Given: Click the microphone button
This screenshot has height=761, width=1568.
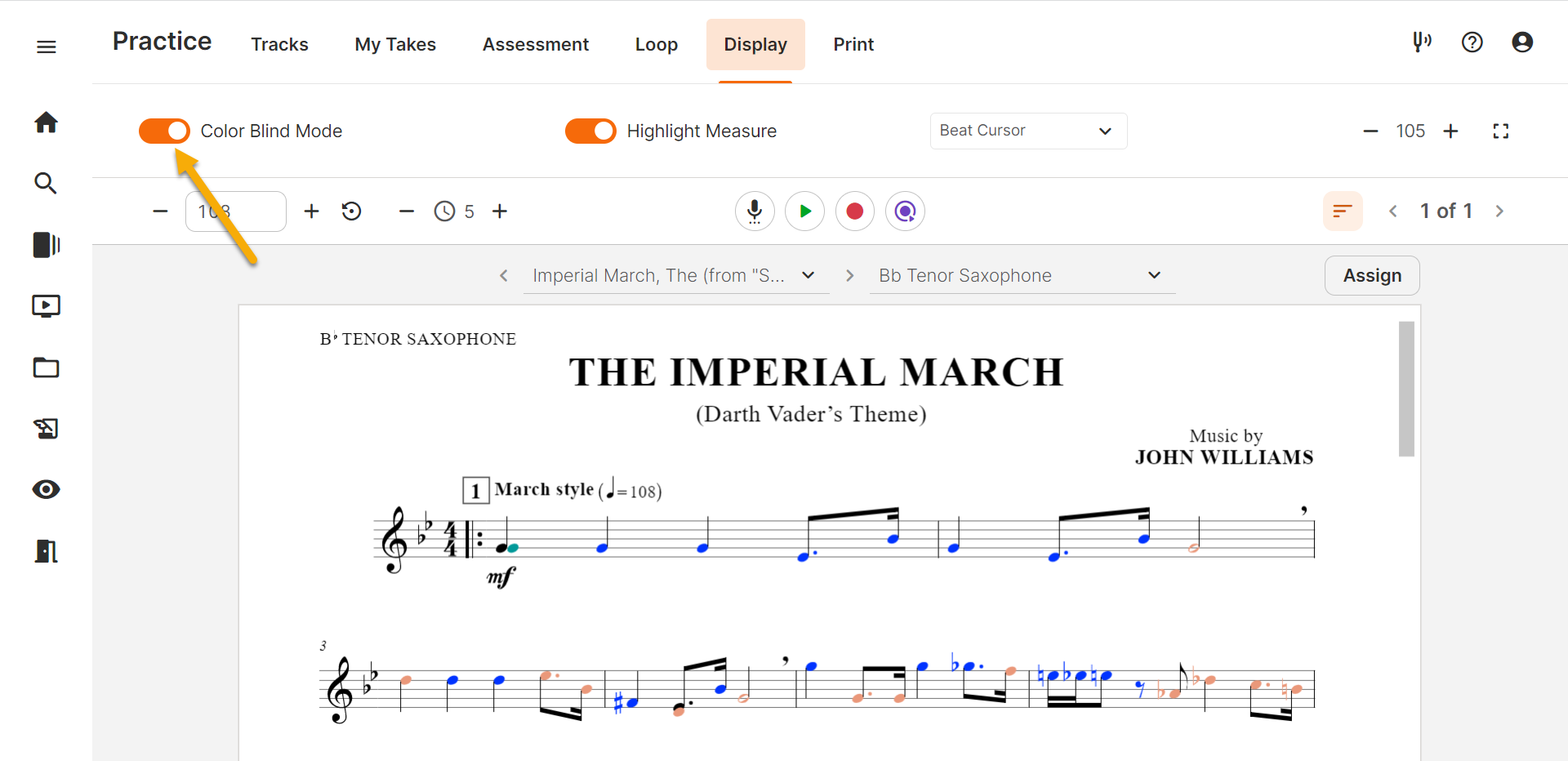Looking at the screenshot, I should [755, 211].
